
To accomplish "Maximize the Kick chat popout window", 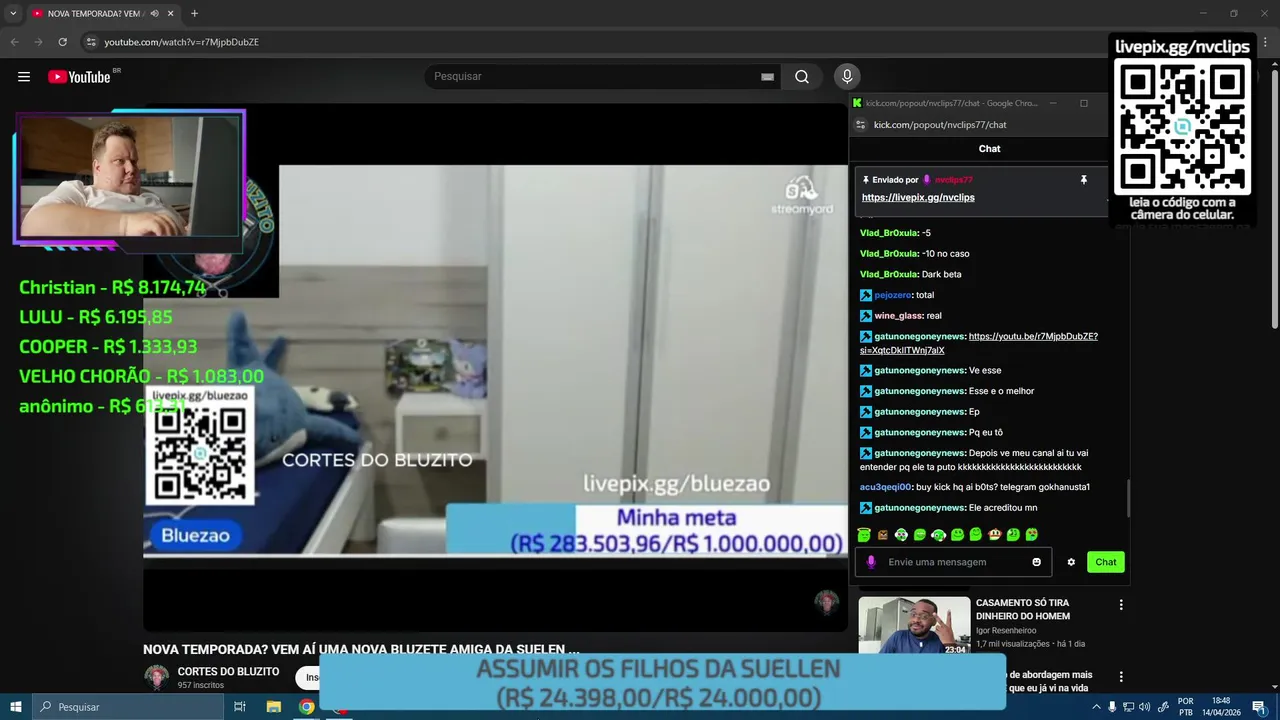I will click(1084, 103).
